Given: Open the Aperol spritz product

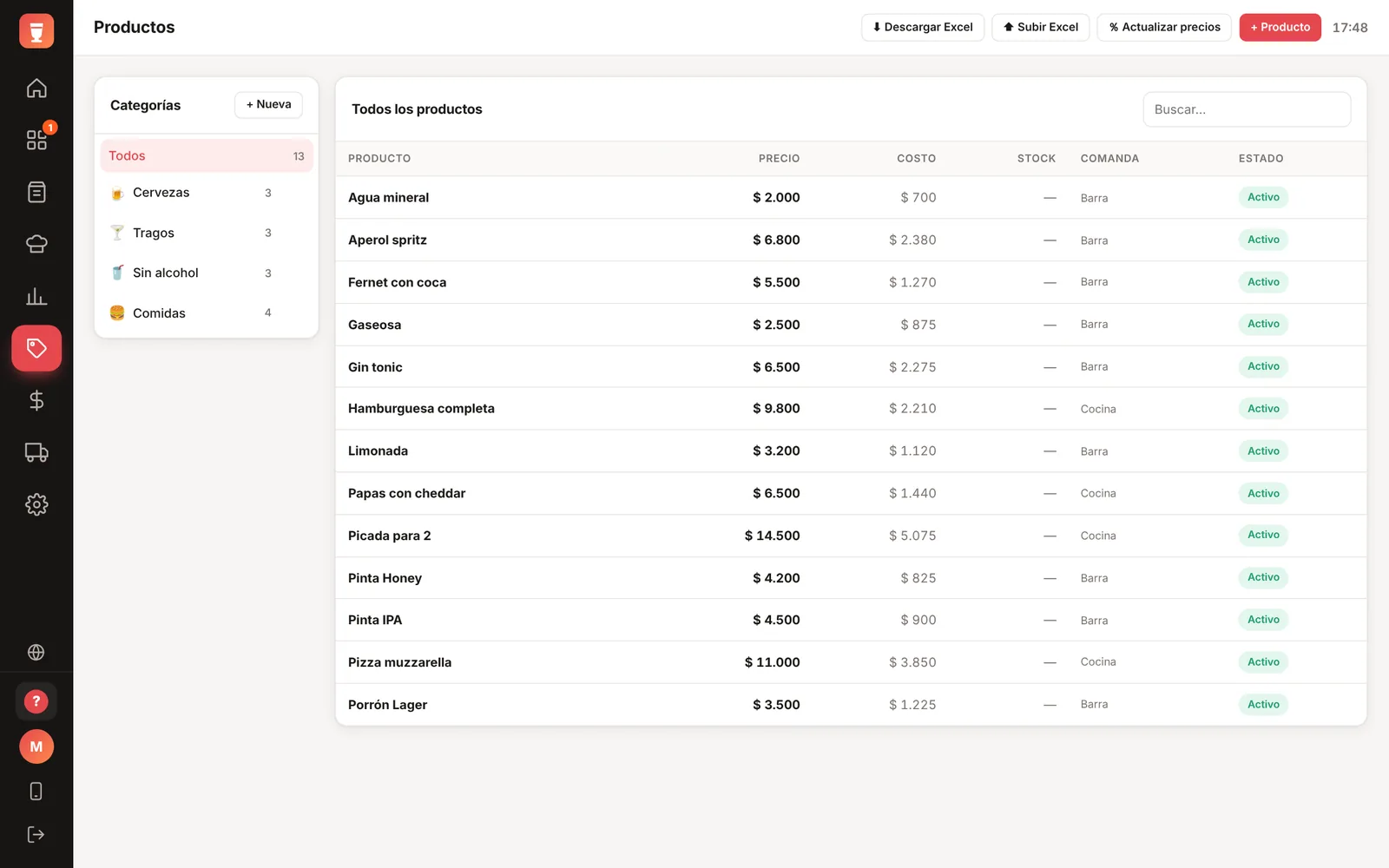Looking at the screenshot, I should coord(387,240).
